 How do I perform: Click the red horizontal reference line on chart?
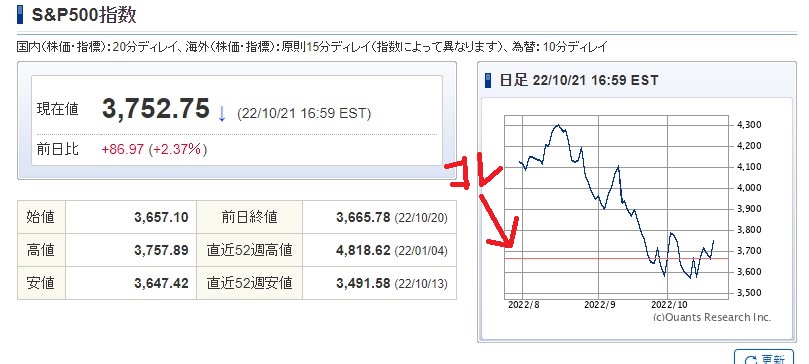tap(617, 258)
